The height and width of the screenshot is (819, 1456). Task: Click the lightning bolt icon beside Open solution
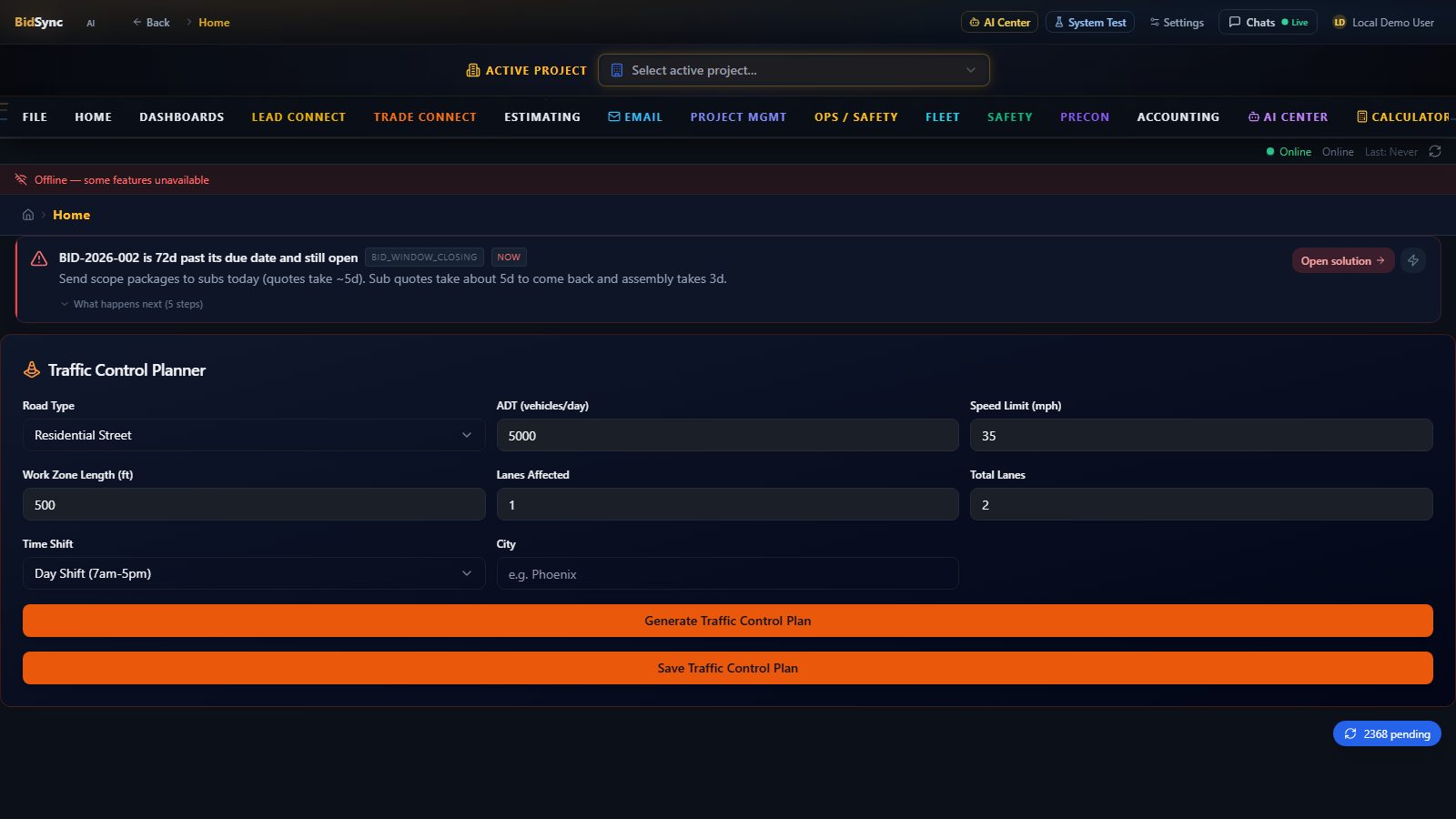[1413, 260]
